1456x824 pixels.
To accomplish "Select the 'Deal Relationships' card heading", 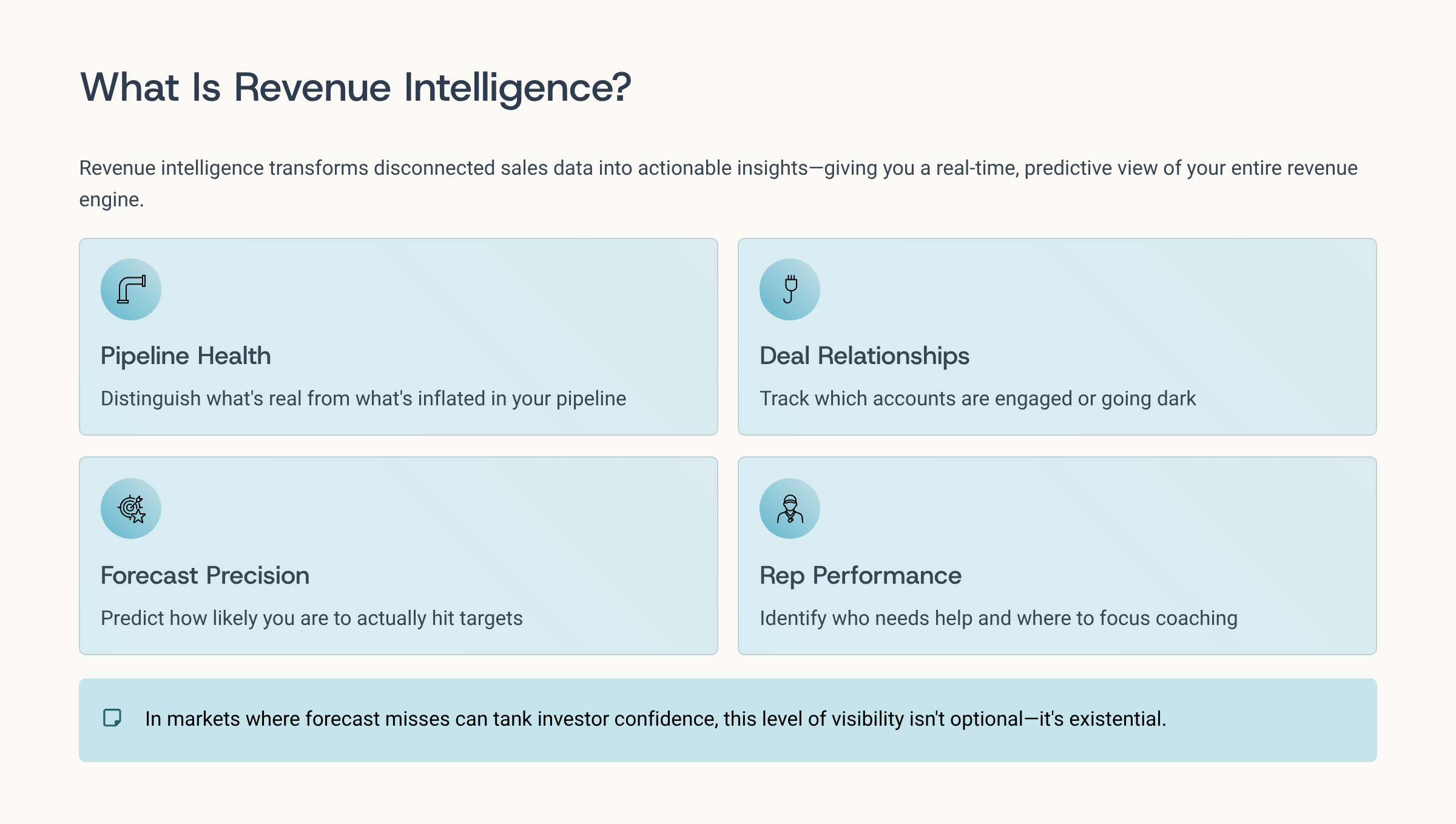I will (x=864, y=356).
